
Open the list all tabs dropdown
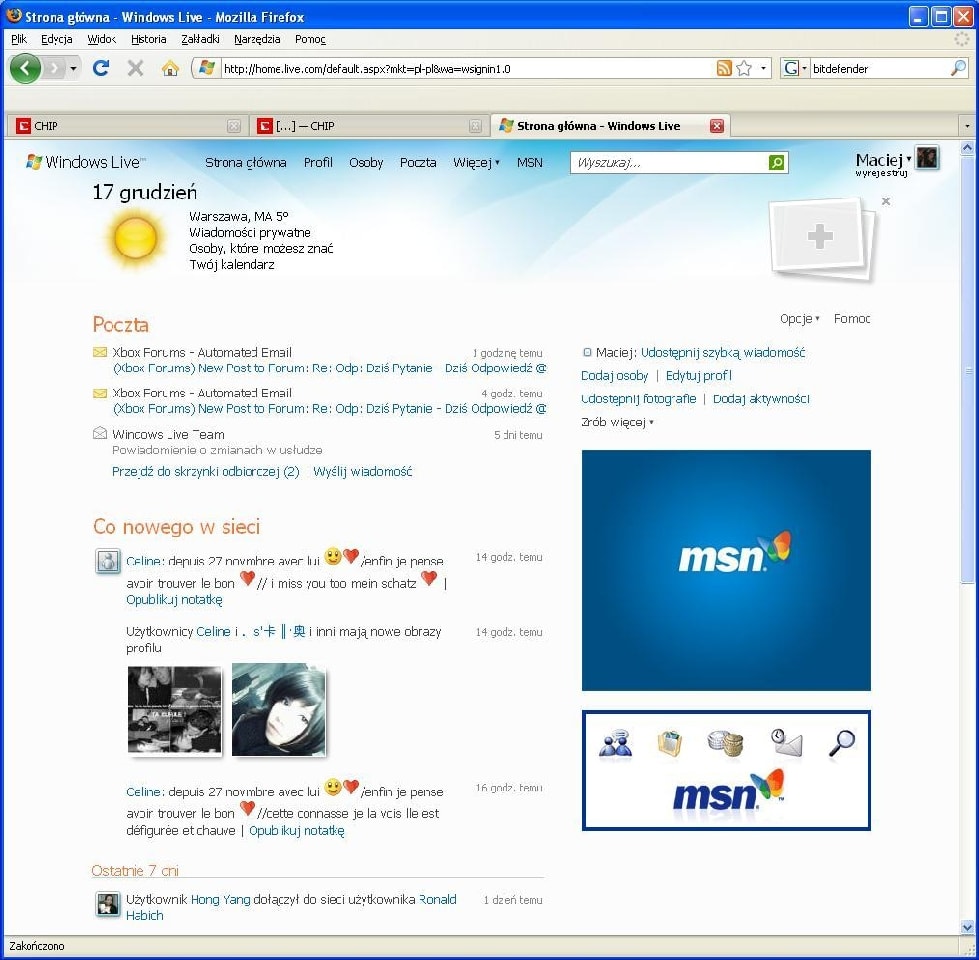[x=967, y=126]
